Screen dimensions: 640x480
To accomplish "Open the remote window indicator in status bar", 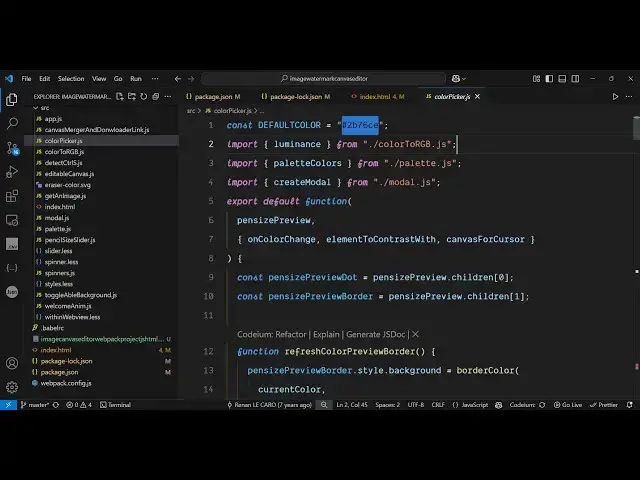I will coord(8,405).
